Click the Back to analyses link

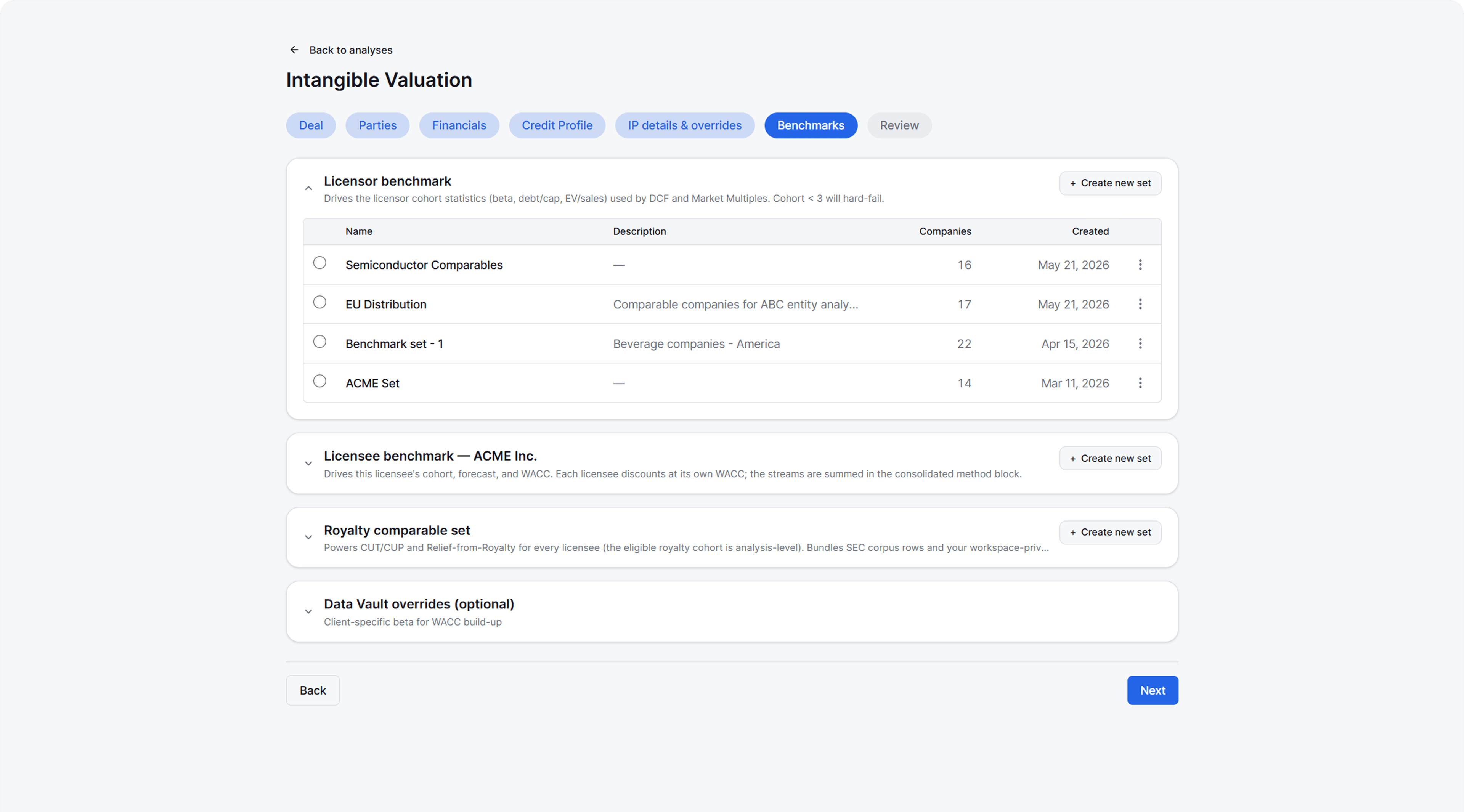pos(351,50)
